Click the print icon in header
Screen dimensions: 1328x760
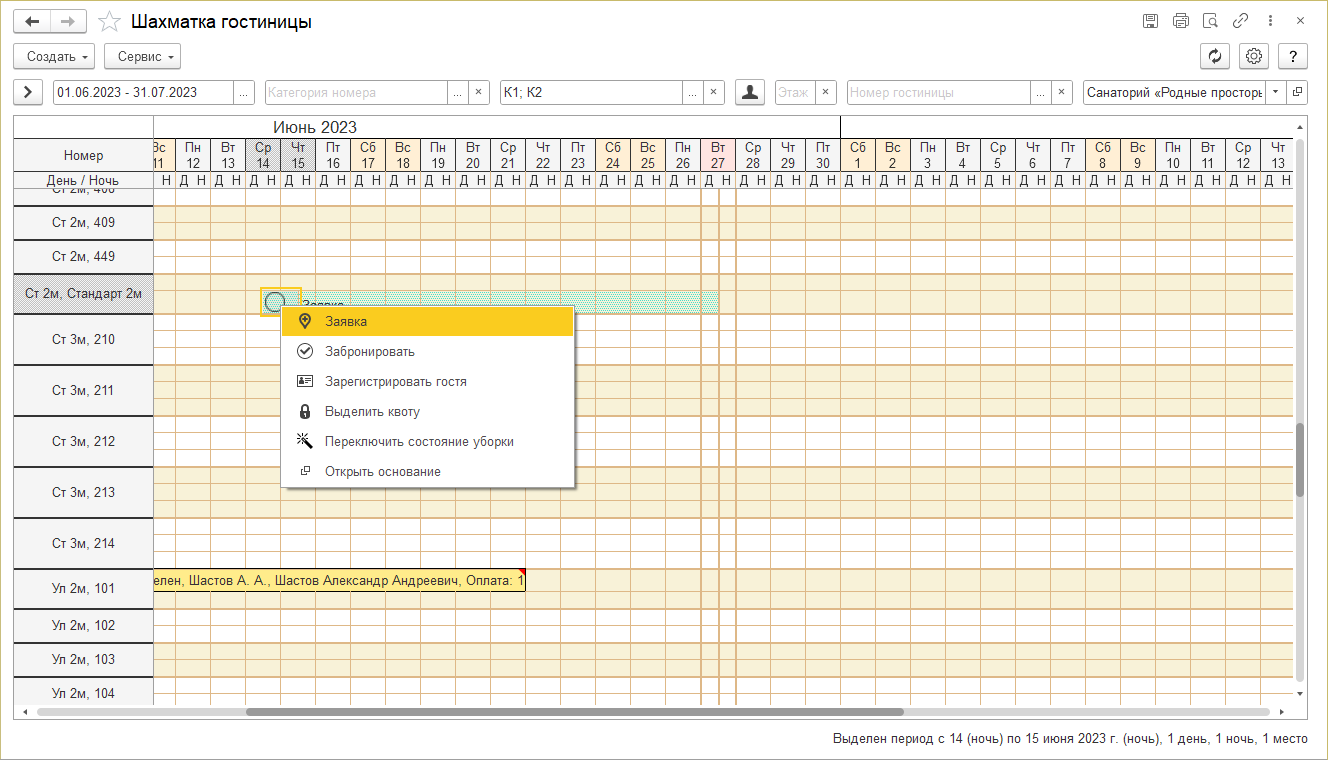click(1181, 21)
